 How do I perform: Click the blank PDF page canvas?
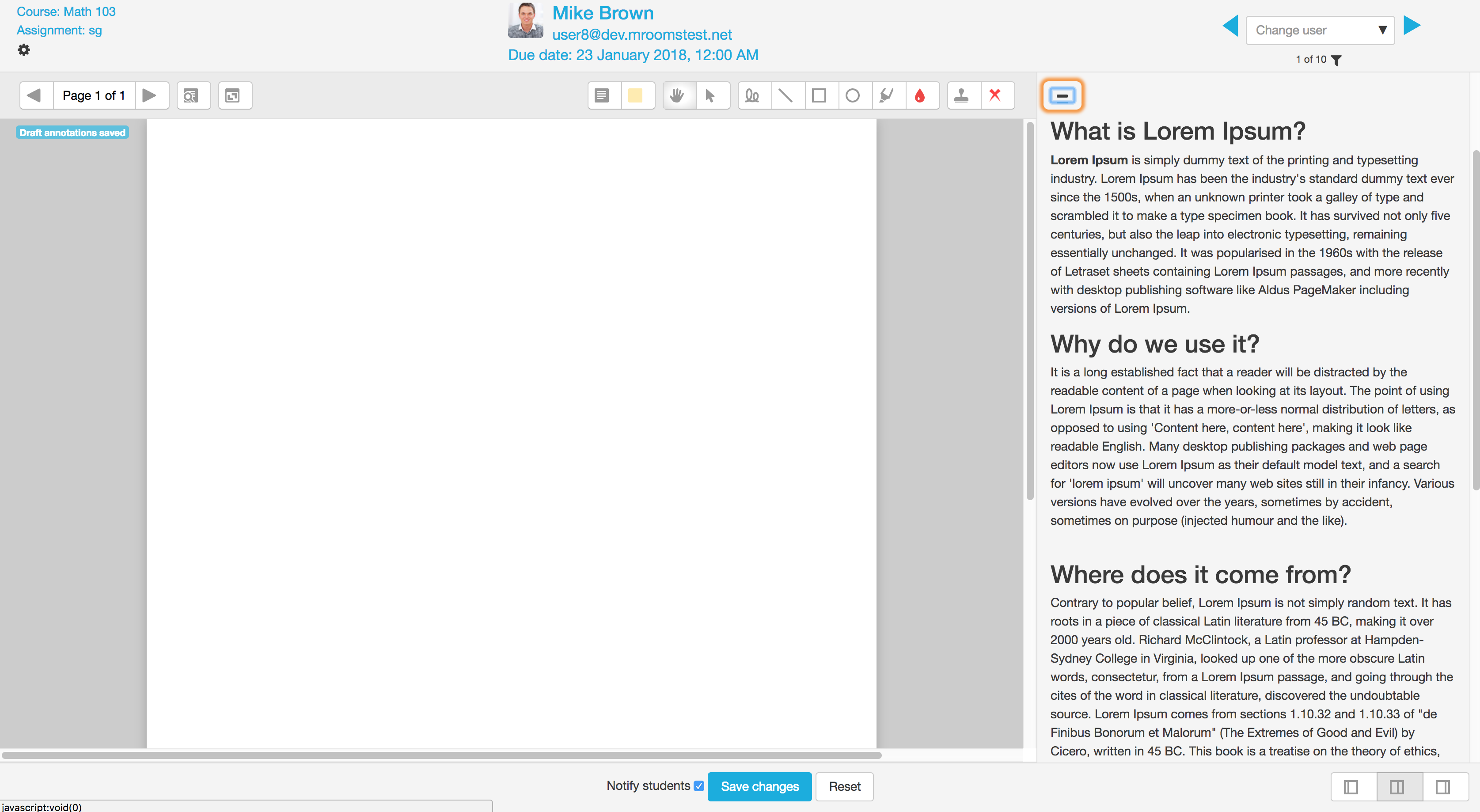click(511, 433)
